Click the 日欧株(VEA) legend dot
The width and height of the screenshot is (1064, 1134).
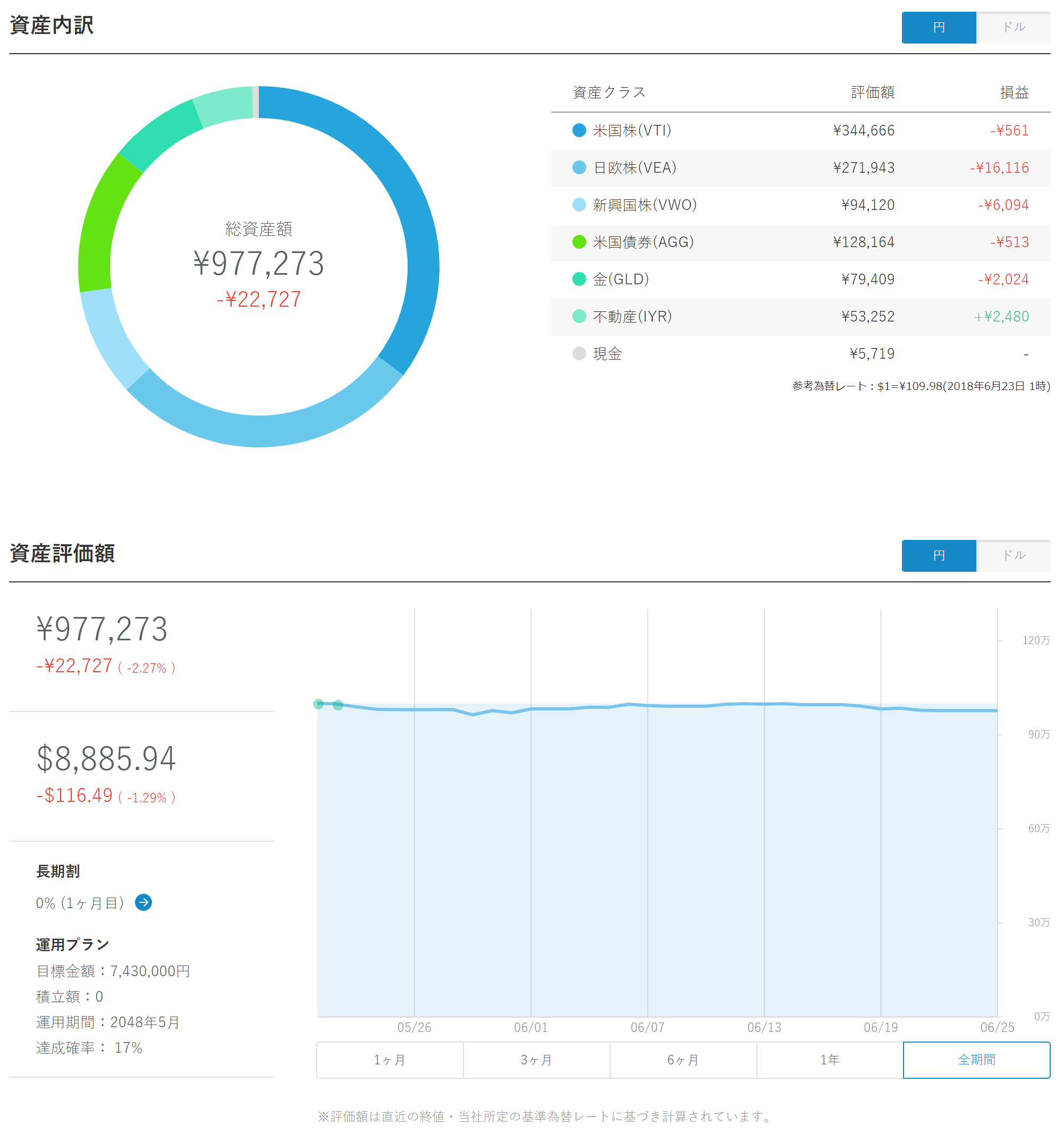[x=579, y=167]
